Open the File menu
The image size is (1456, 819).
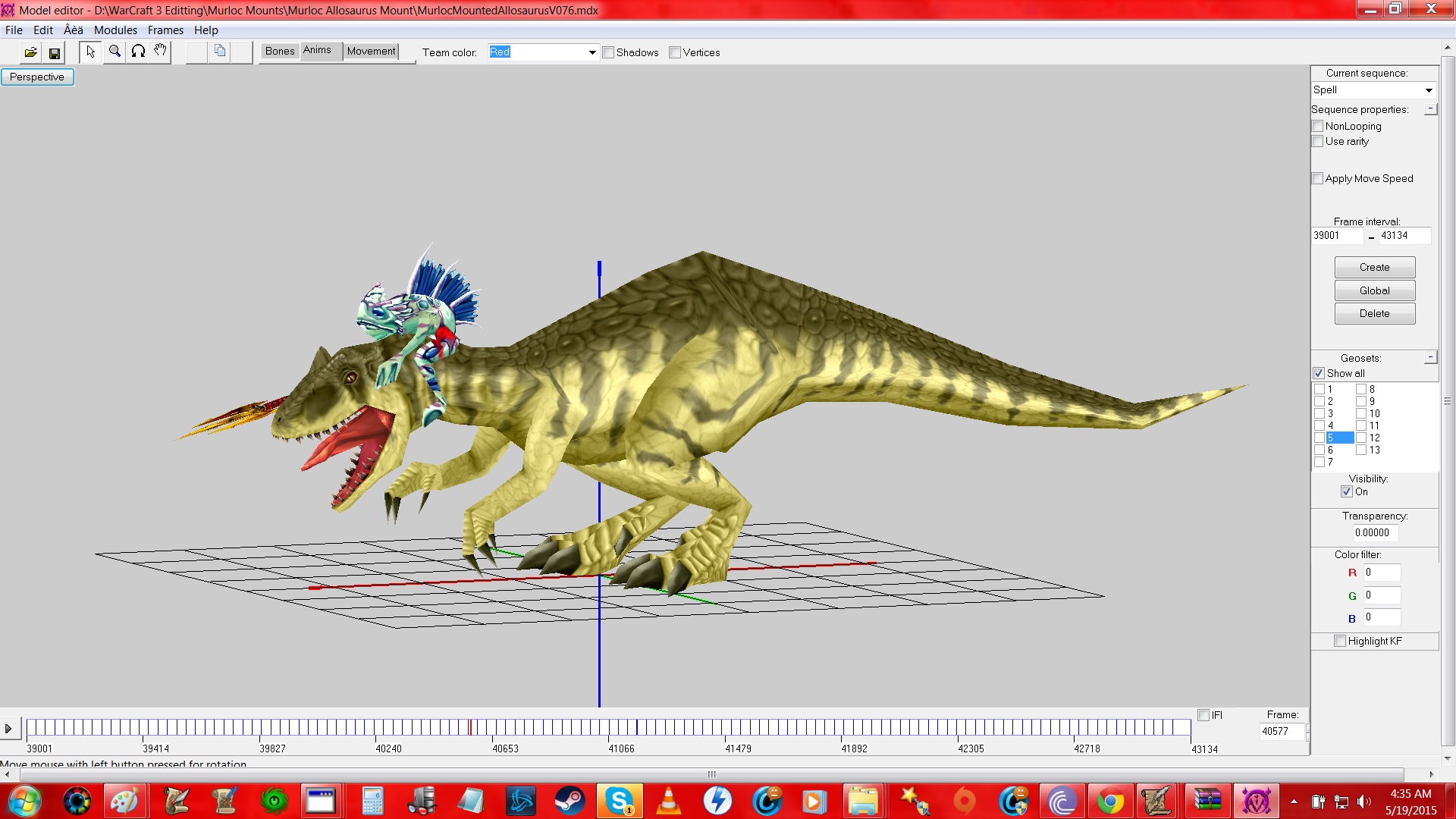[14, 30]
